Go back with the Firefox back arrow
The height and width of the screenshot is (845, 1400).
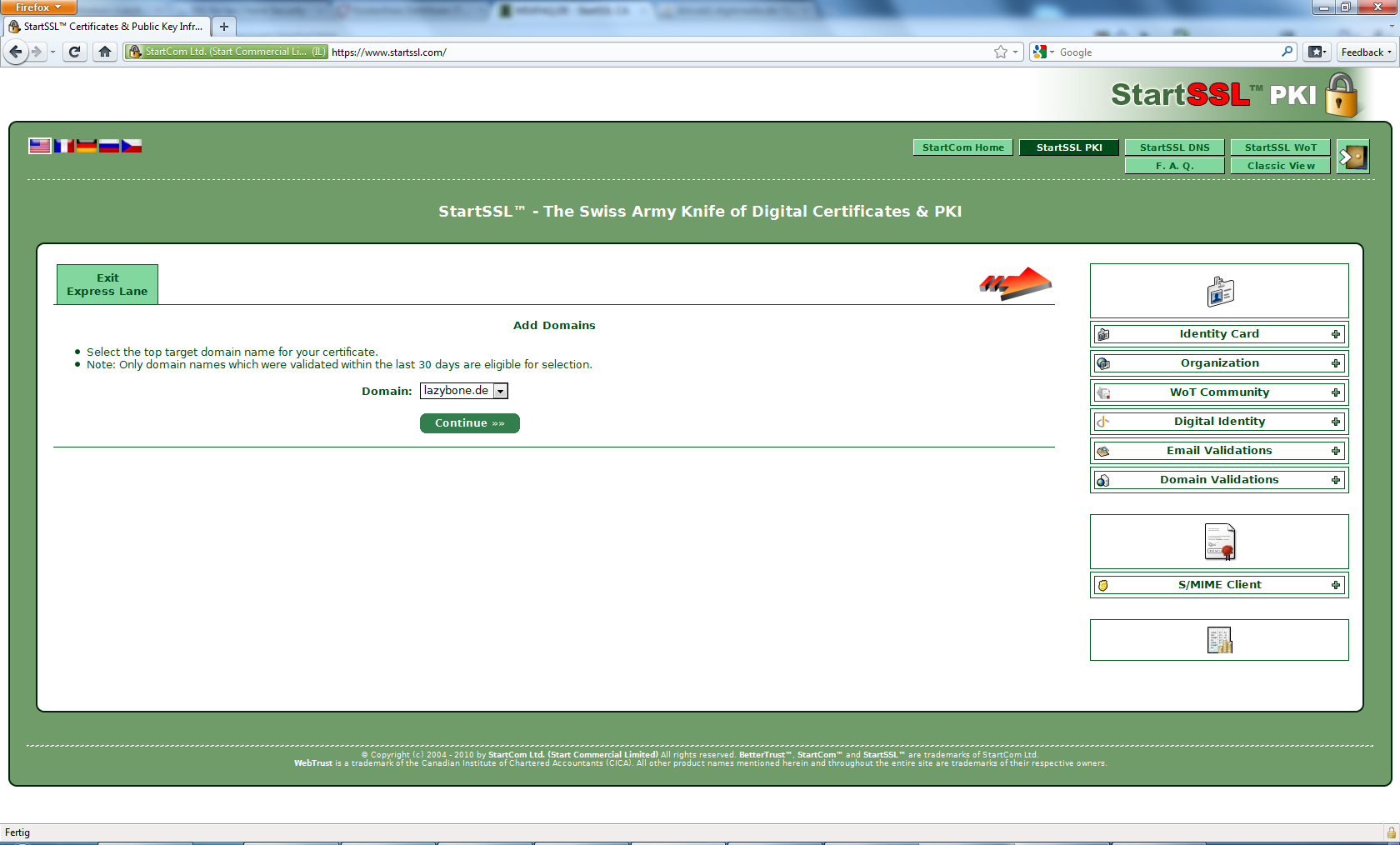[16, 52]
